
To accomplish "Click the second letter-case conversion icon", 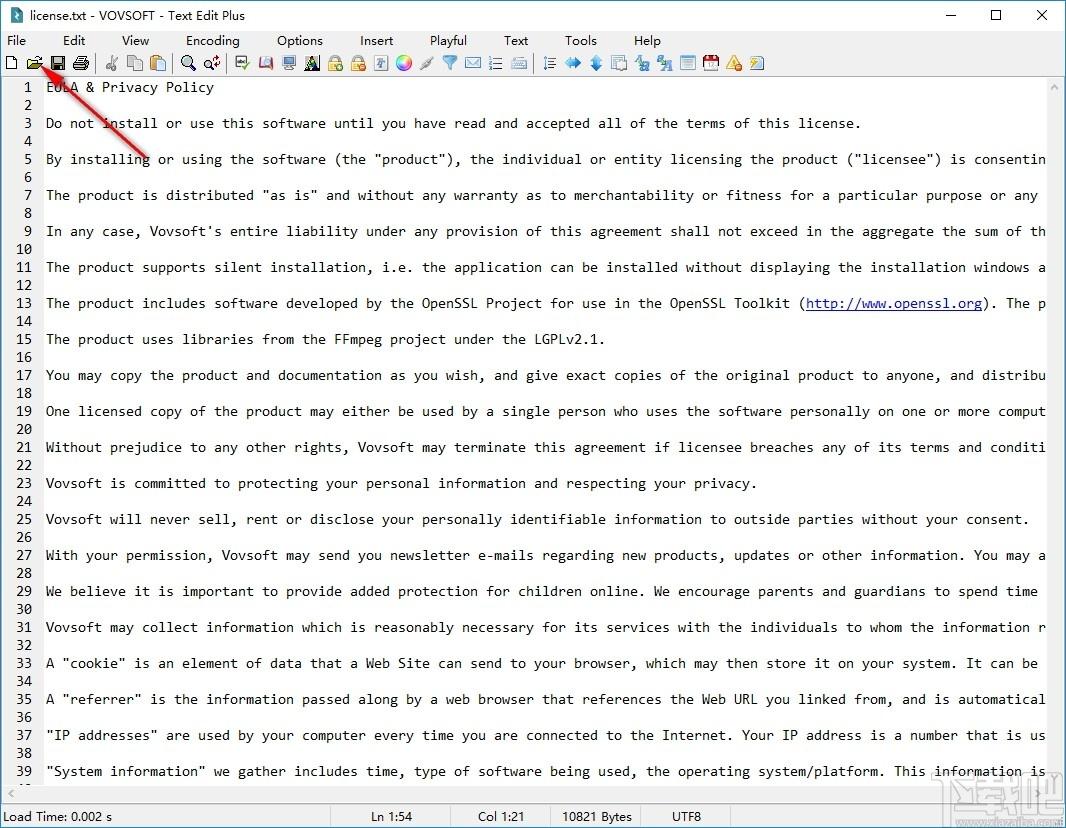I will (x=665, y=63).
